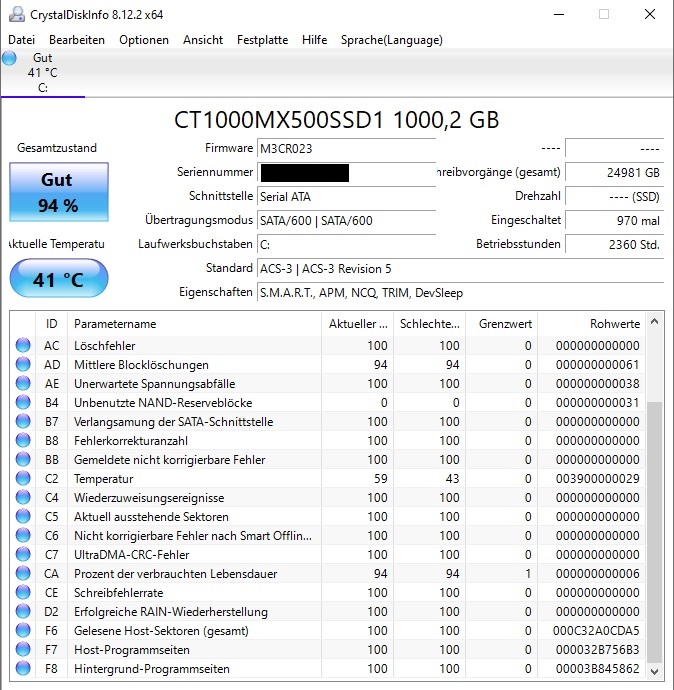Click the blue health status circle for drive C:
This screenshot has width=674, height=690.
click(9, 58)
